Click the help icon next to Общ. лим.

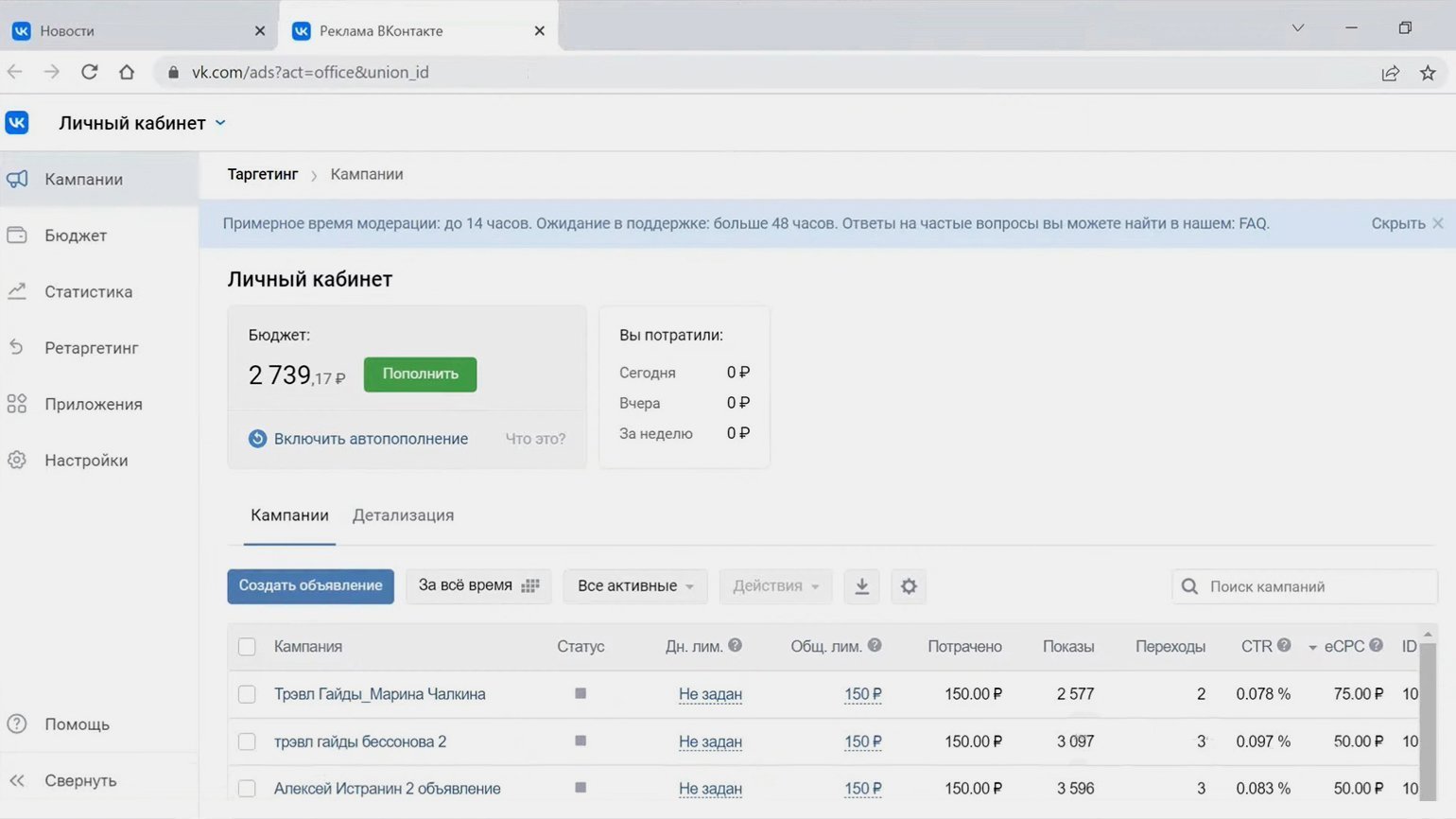point(875,645)
